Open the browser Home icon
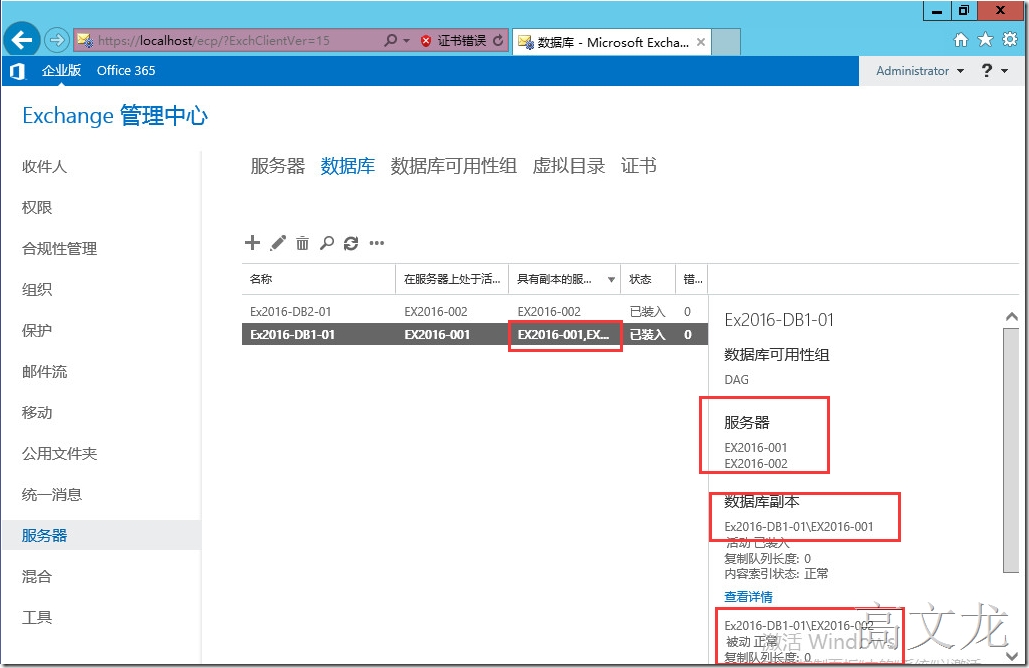This screenshot has width=1029, height=668. [961, 40]
